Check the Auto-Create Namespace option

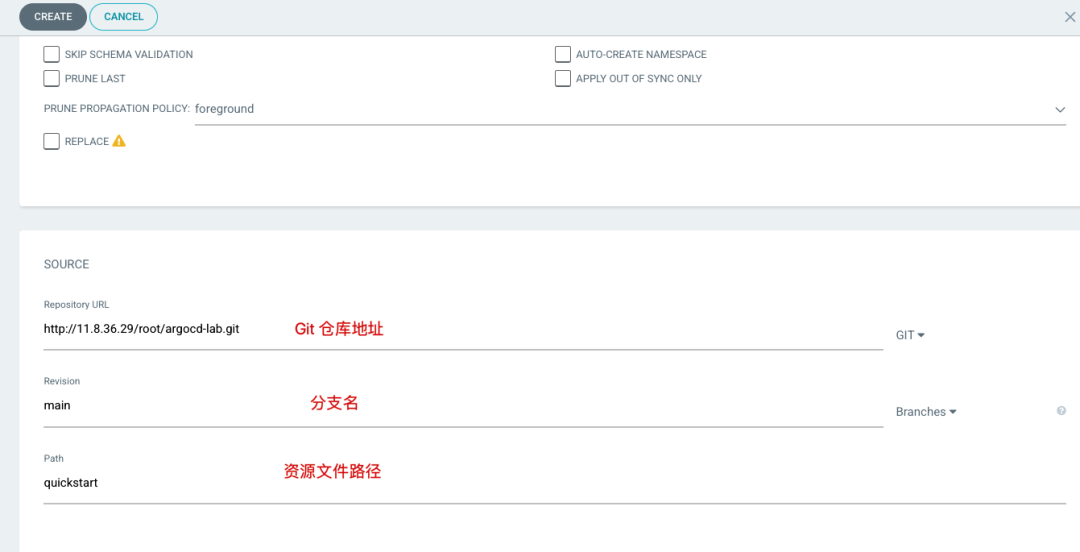[563, 54]
